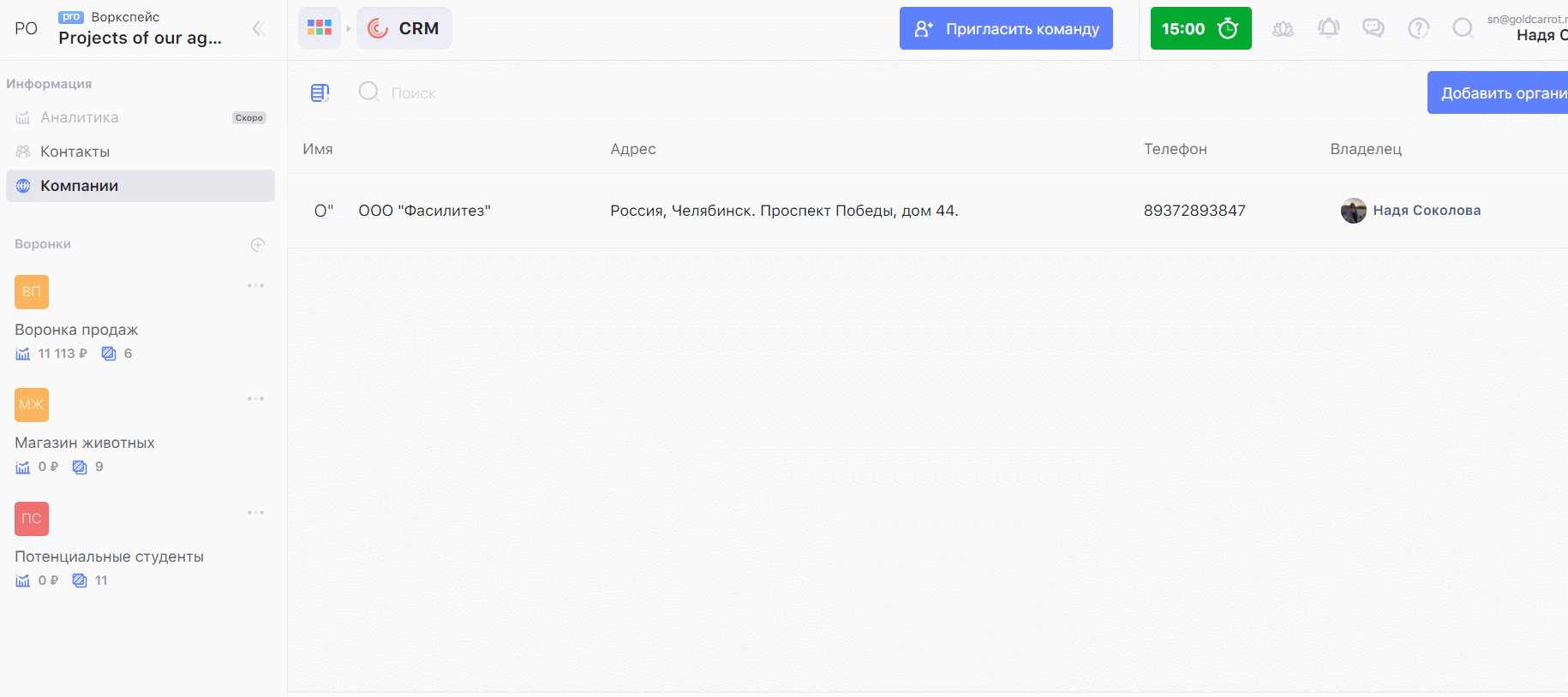Open the orange ВП funnel badge
1568x697 pixels.
[x=32, y=292]
